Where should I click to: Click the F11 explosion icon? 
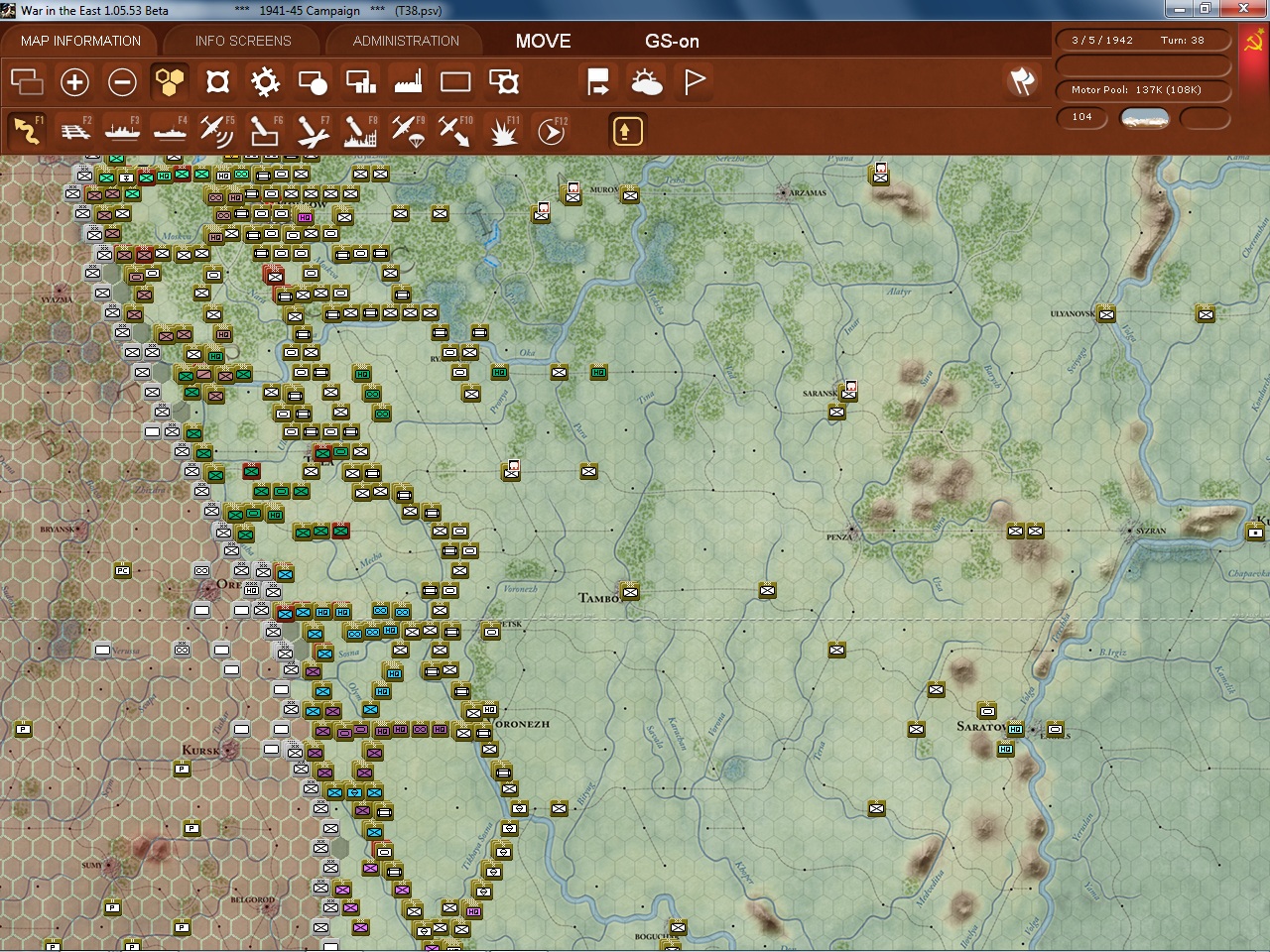pyautogui.click(x=504, y=130)
